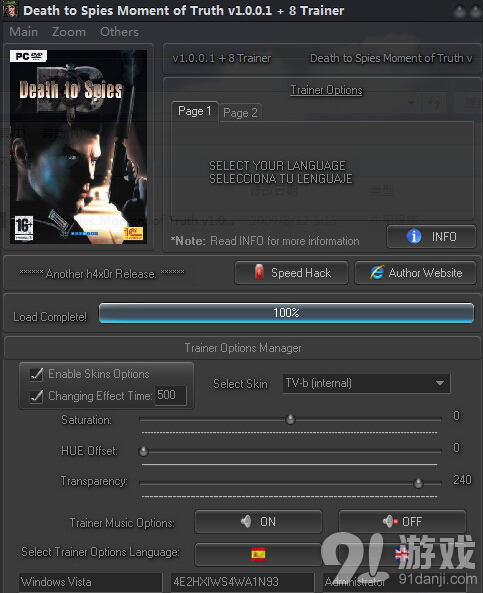Click the Load Complete! label
Viewport: 483px width, 593px height.
pyautogui.click(x=50, y=317)
